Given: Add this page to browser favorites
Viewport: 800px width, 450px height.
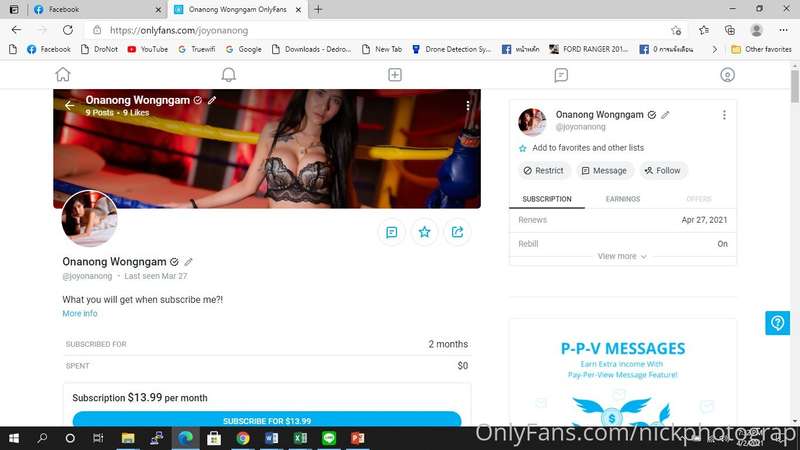Looking at the screenshot, I should click(x=676, y=31).
